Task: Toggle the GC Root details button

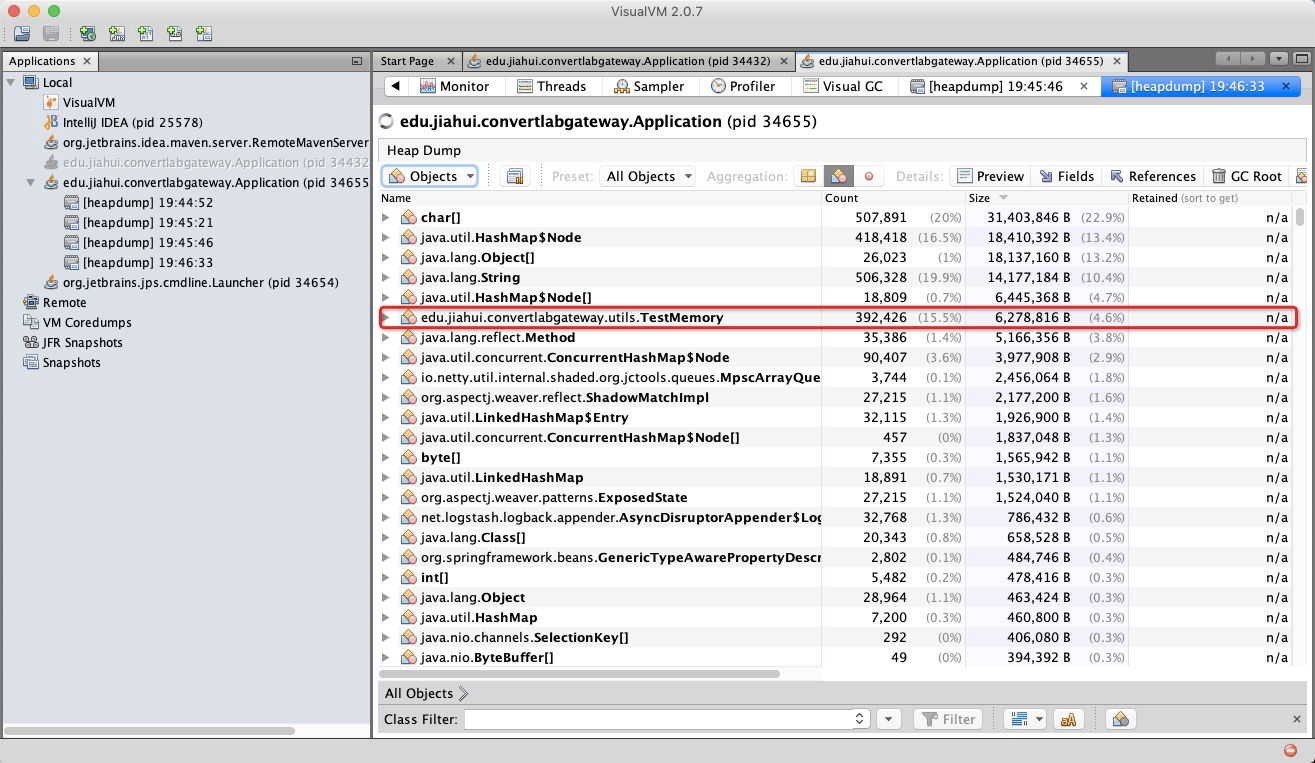Action: 1246,176
